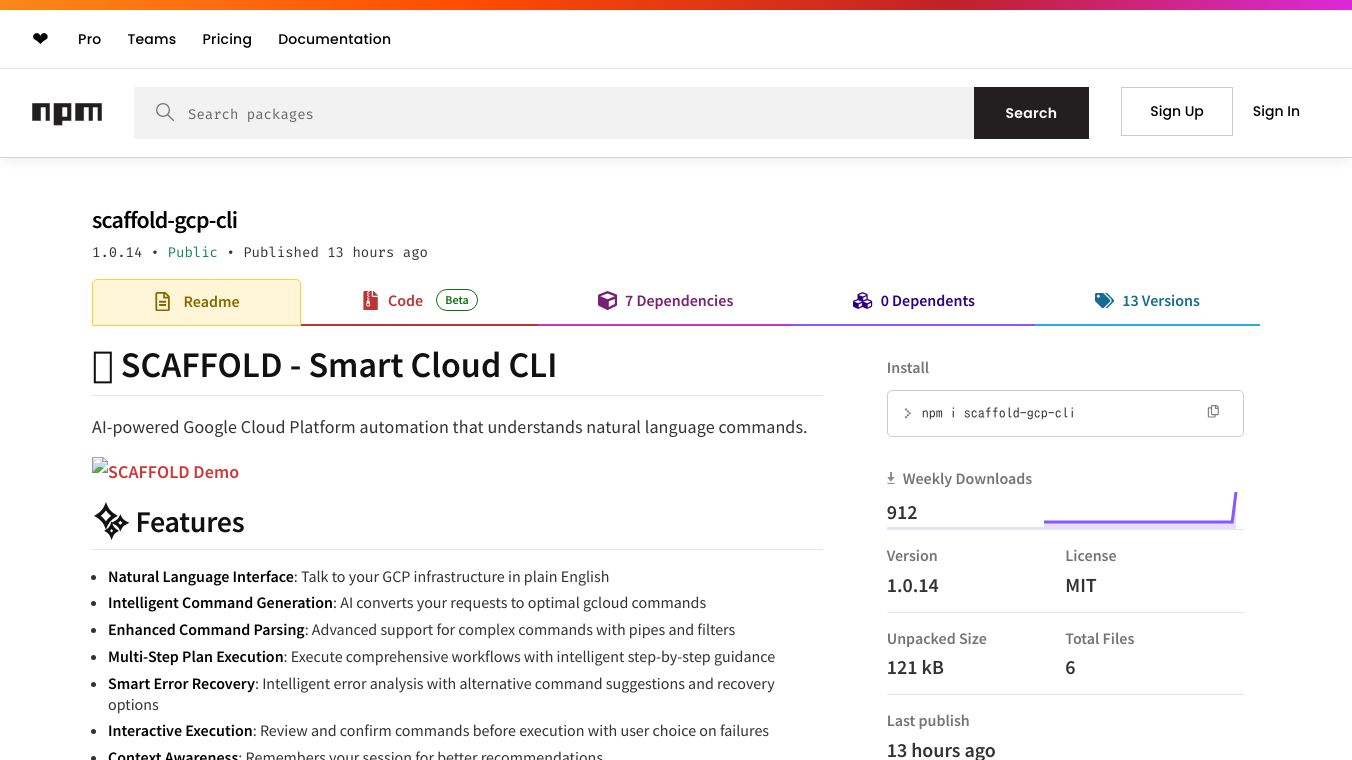Click the Weekly Downloads arrow icon
The width and height of the screenshot is (1352, 760).
click(891, 479)
